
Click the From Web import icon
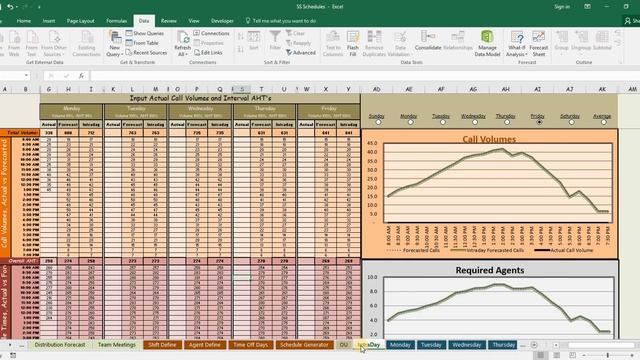(14, 43)
